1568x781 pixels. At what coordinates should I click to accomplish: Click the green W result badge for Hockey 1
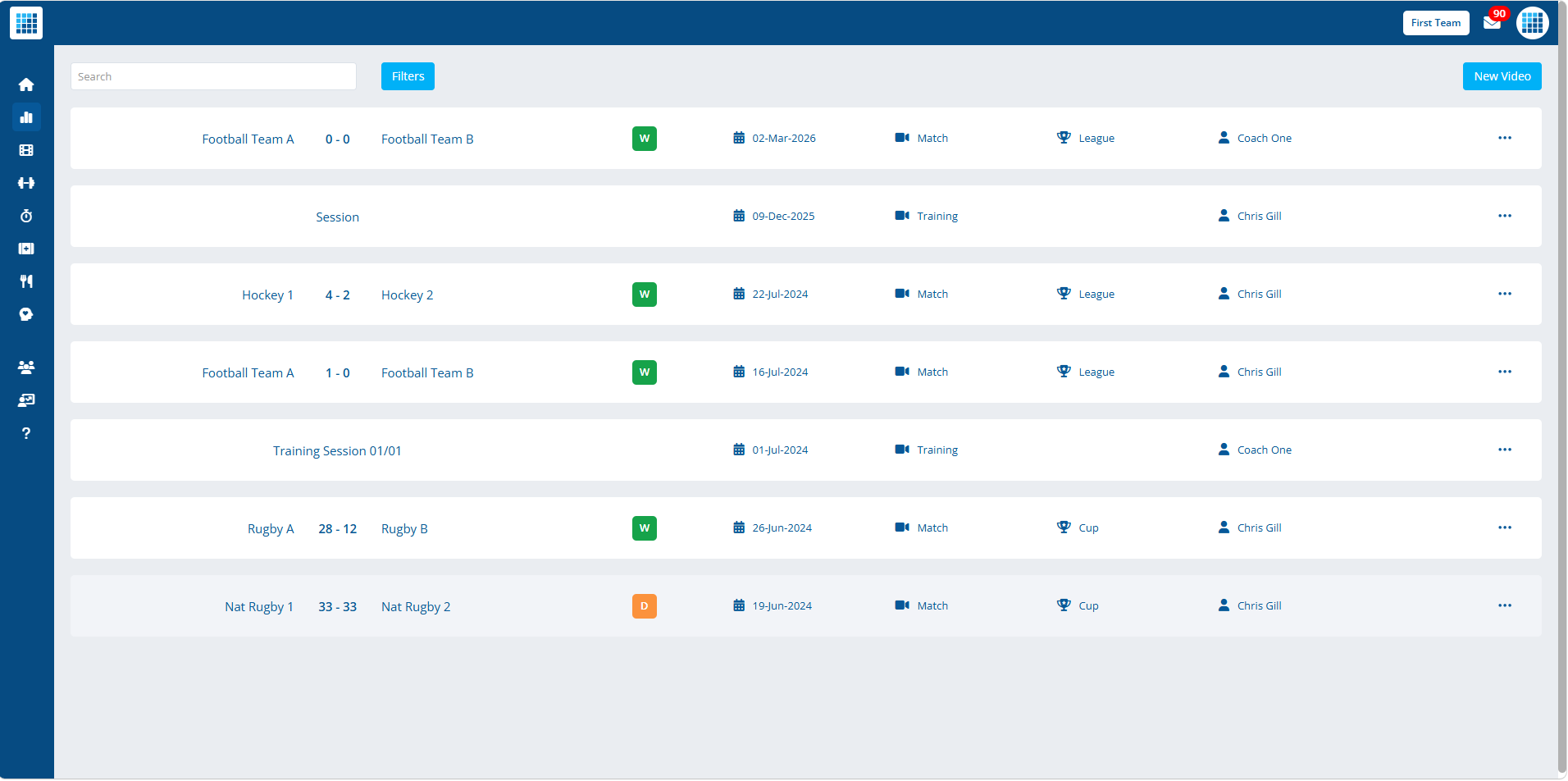pyautogui.click(x=644, y=294)
